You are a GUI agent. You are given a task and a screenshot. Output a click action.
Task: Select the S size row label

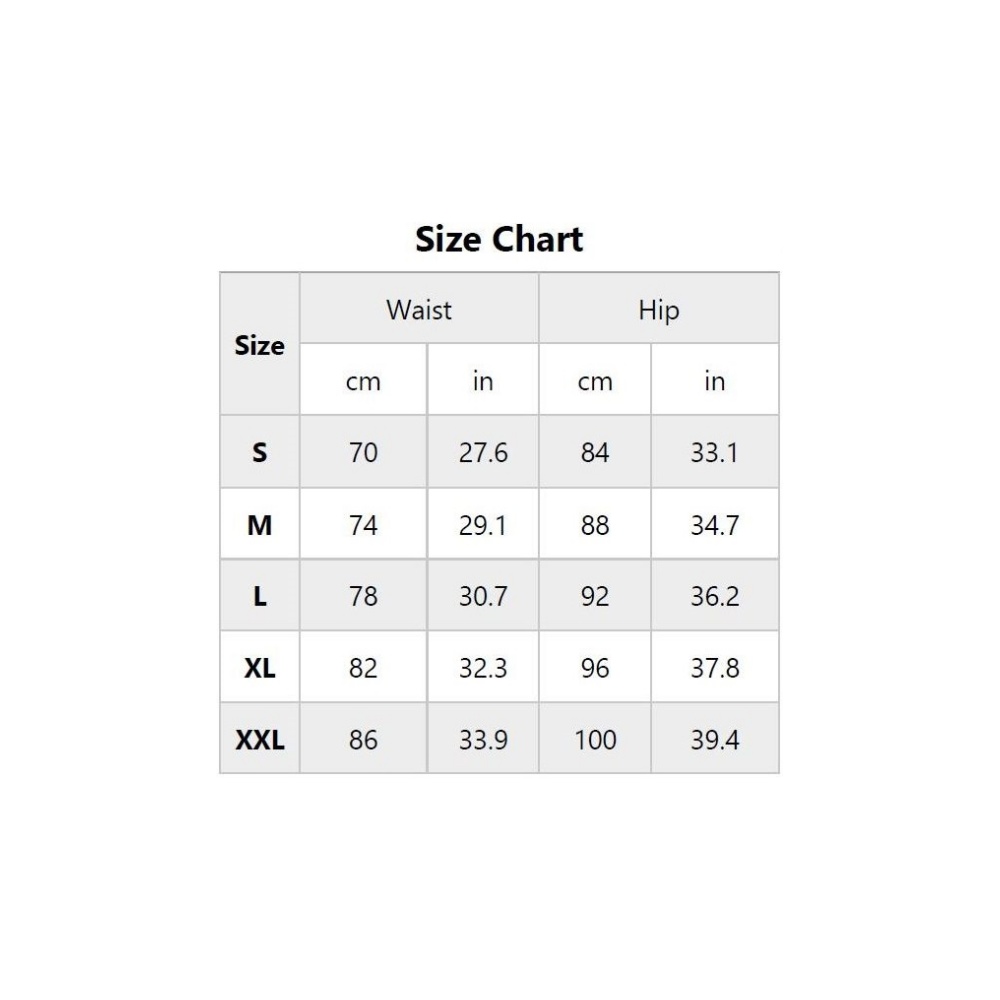[259, 453]
